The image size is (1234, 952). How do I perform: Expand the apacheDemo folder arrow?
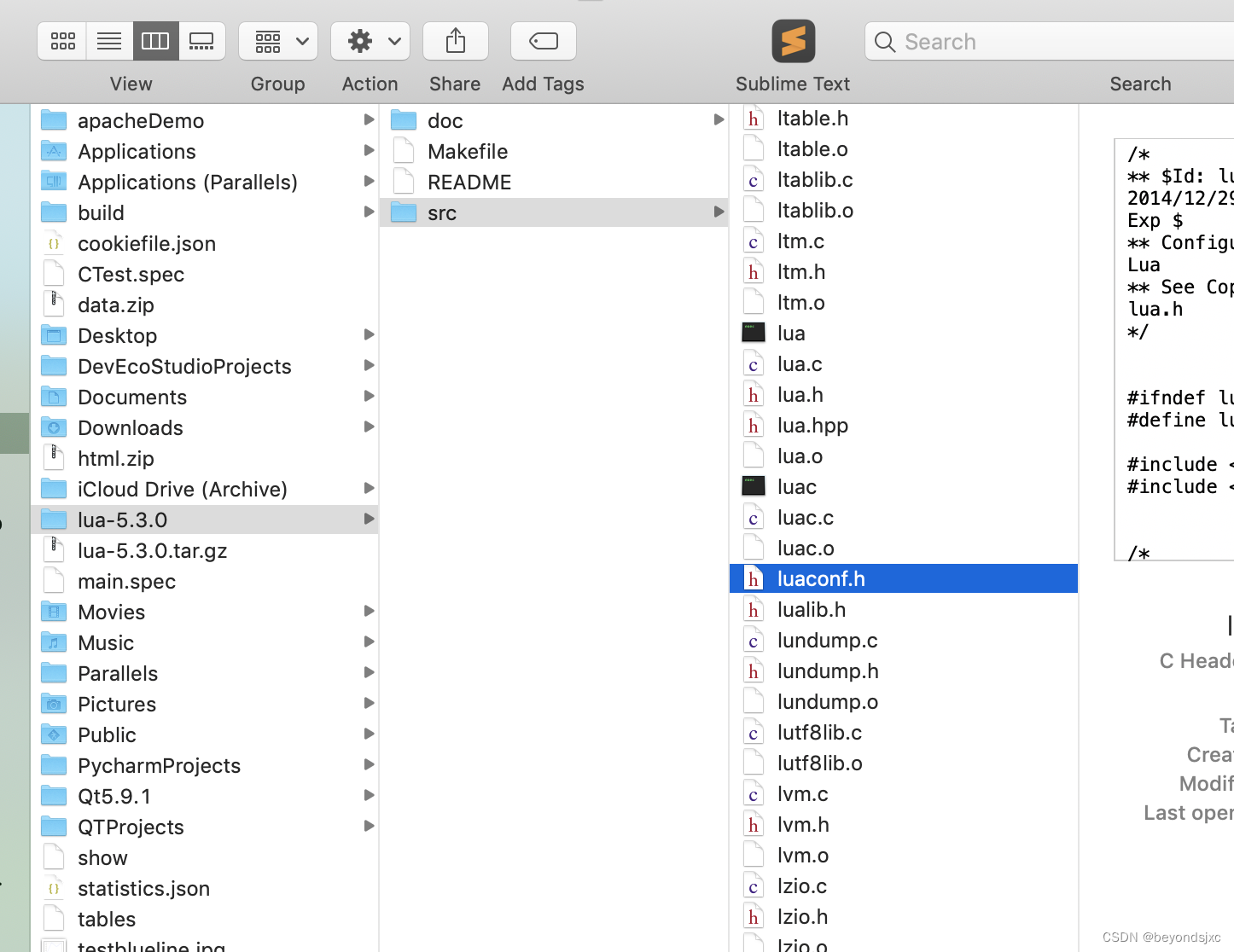pyautogui.click(x=370, y=120)
